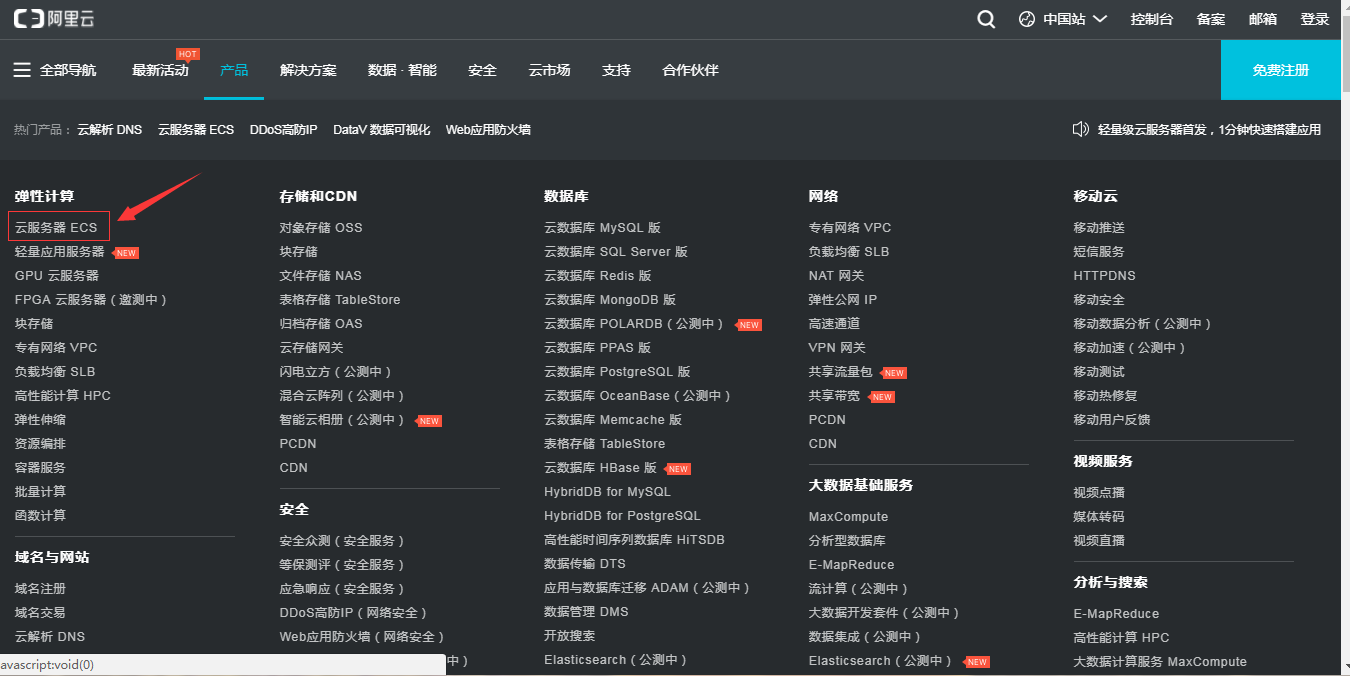1350x676 pixels.
Task: Open the 合作伙伴 menu
Action: pos(690,70)
